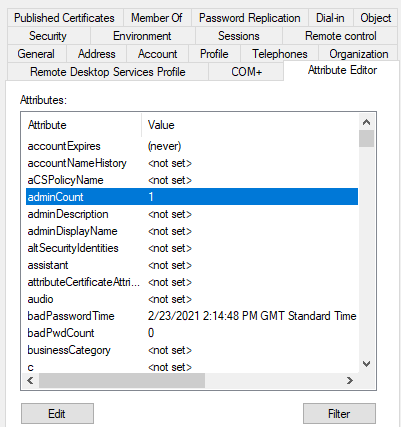Select the badPasswordTime attribute row

[x=192, y=316]
